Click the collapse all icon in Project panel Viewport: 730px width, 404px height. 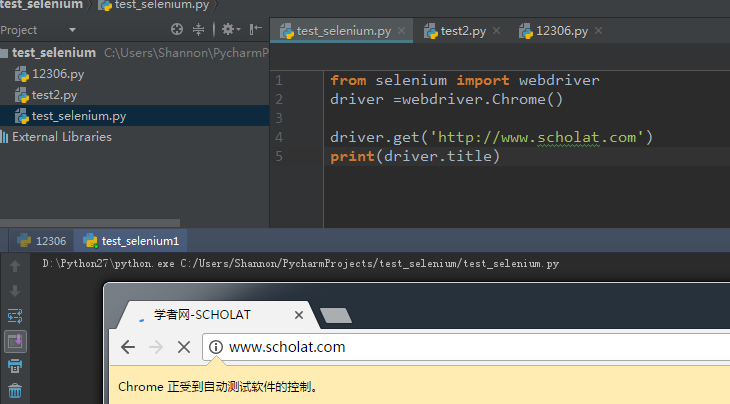coord(198,30)
